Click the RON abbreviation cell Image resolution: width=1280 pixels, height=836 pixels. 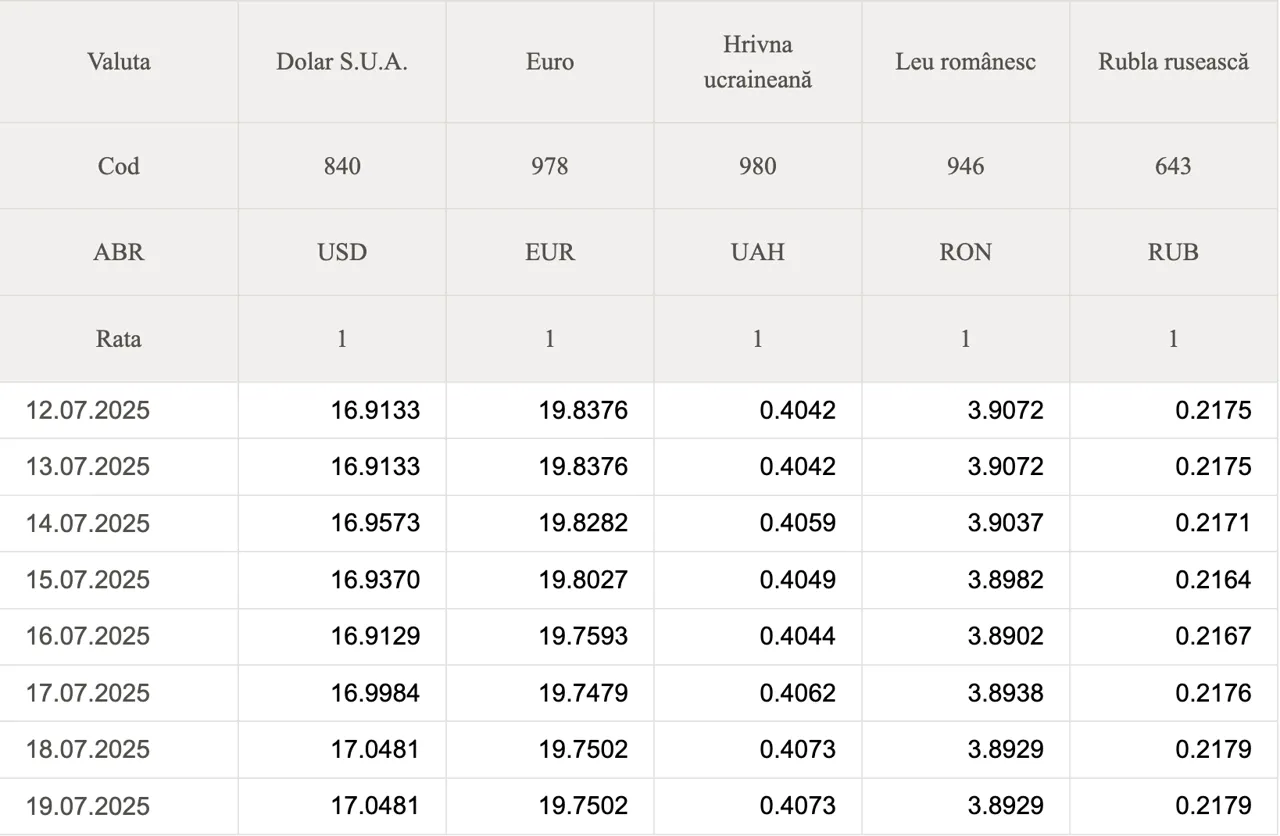(x=966, y=252)
